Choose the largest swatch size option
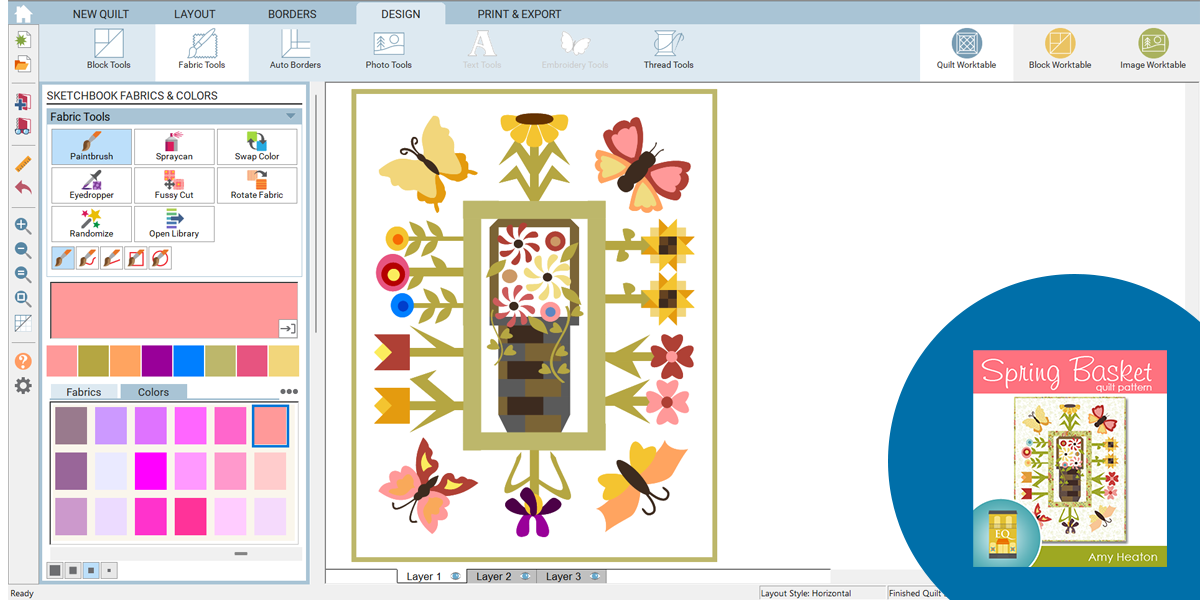This screenshot has height=600, width=1200. pyautogui.click(x=55, y=570)
